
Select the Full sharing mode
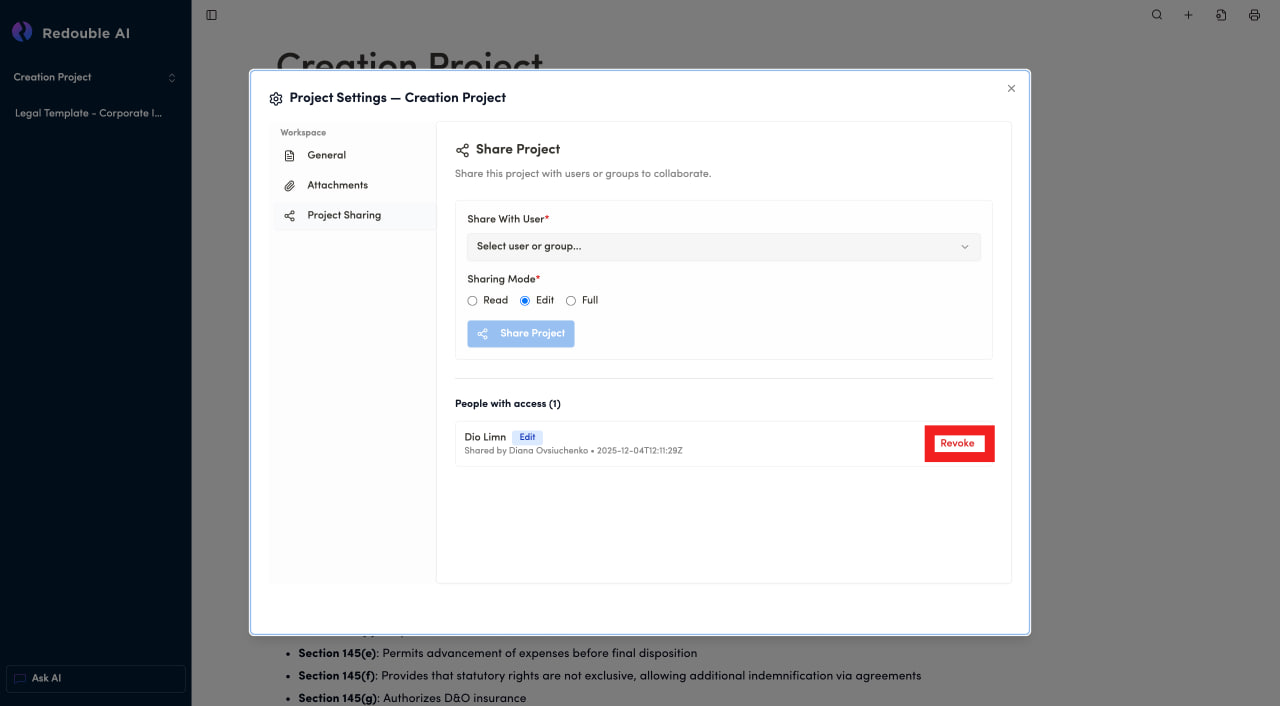coord(571,301)
